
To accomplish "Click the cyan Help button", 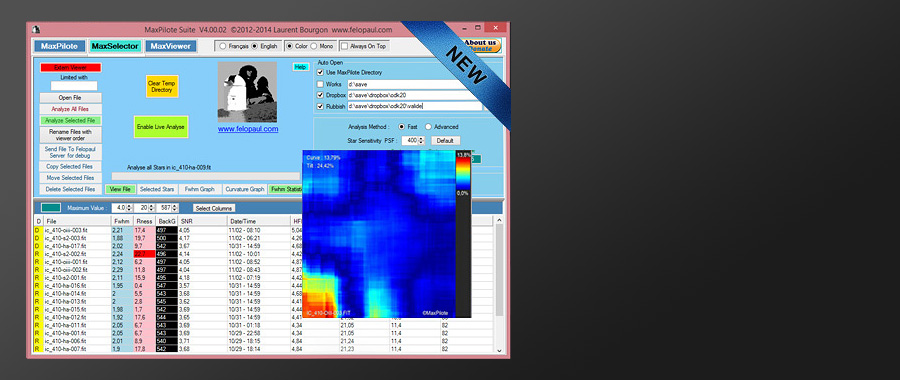I will click(301, 67).
